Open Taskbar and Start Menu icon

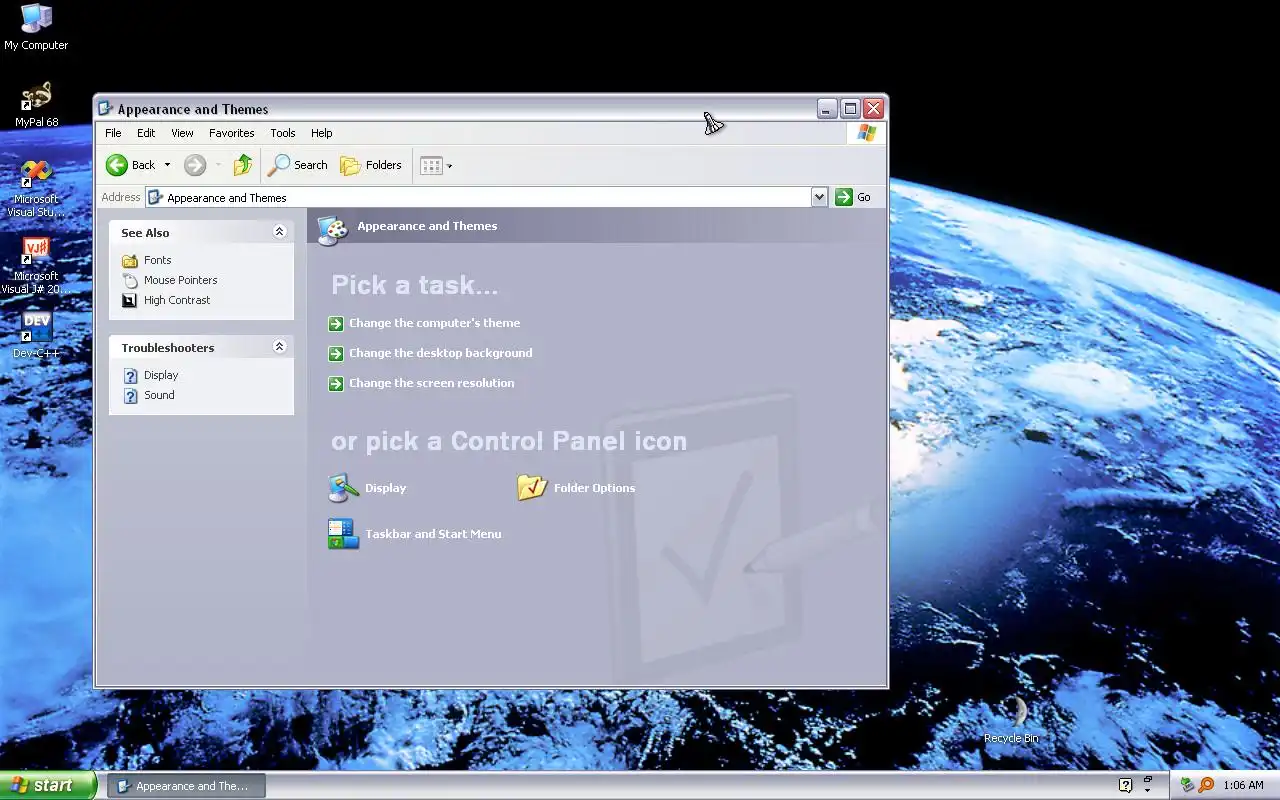(x=415, y=534)
